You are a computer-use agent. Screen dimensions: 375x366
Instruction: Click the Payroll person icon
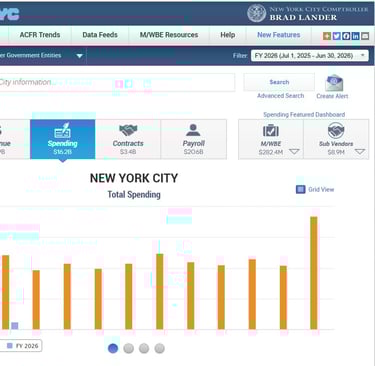click(x=193, y=130)
